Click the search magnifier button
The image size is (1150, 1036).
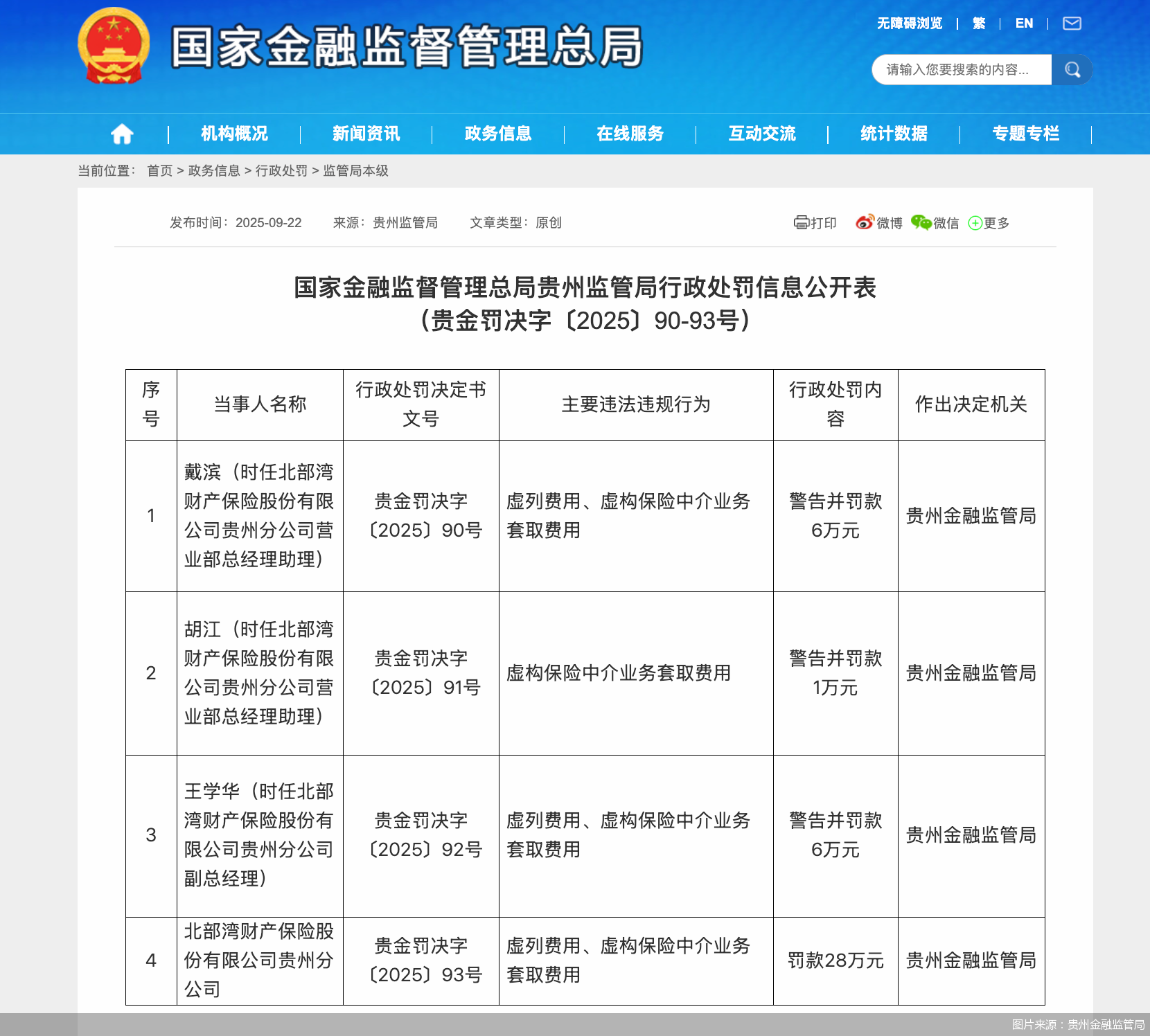pyautogui.click(x=1072, y=70)
